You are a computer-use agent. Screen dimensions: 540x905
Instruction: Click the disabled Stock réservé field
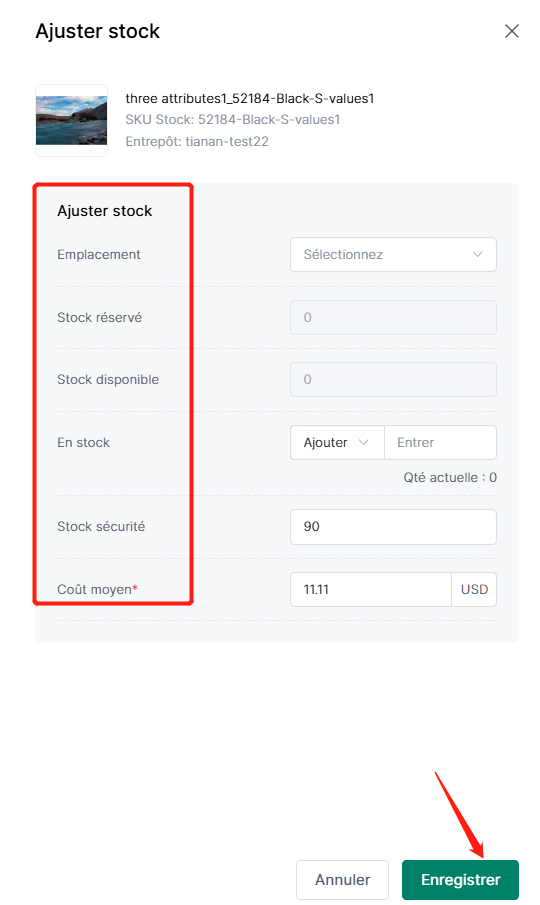point(393,317)
